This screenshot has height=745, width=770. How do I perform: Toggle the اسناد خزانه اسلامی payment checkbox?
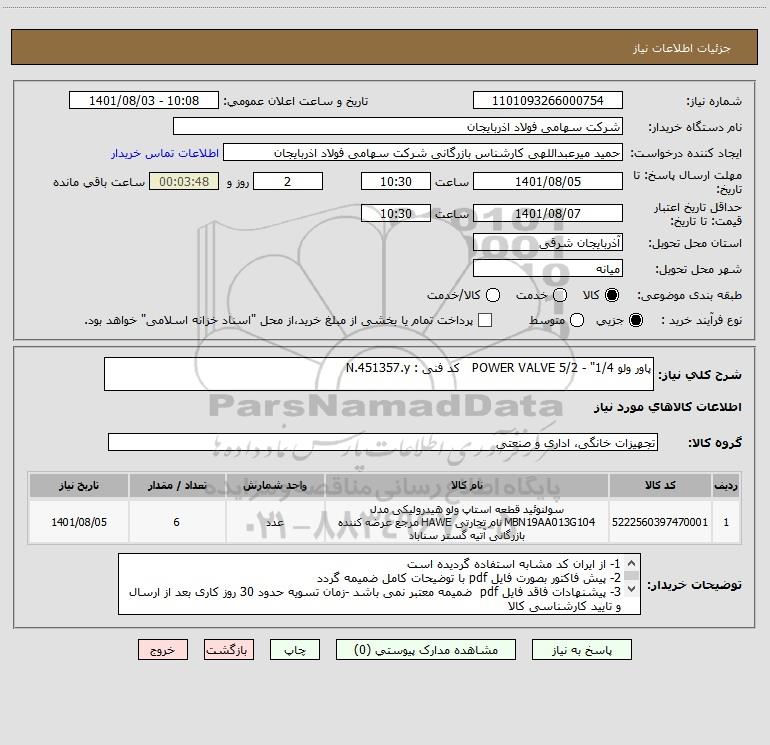click(x=485, y=320)
